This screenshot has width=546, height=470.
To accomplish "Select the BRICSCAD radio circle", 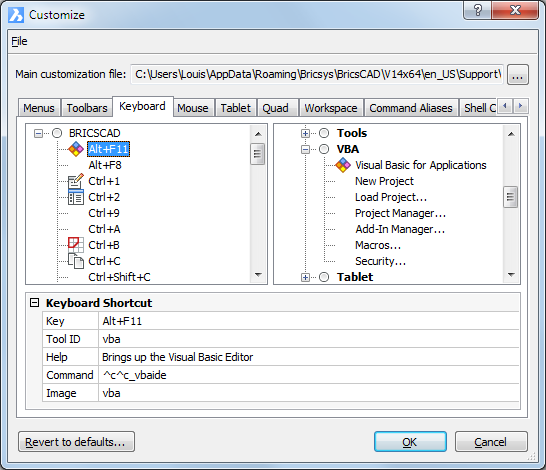I will point(57,133).
